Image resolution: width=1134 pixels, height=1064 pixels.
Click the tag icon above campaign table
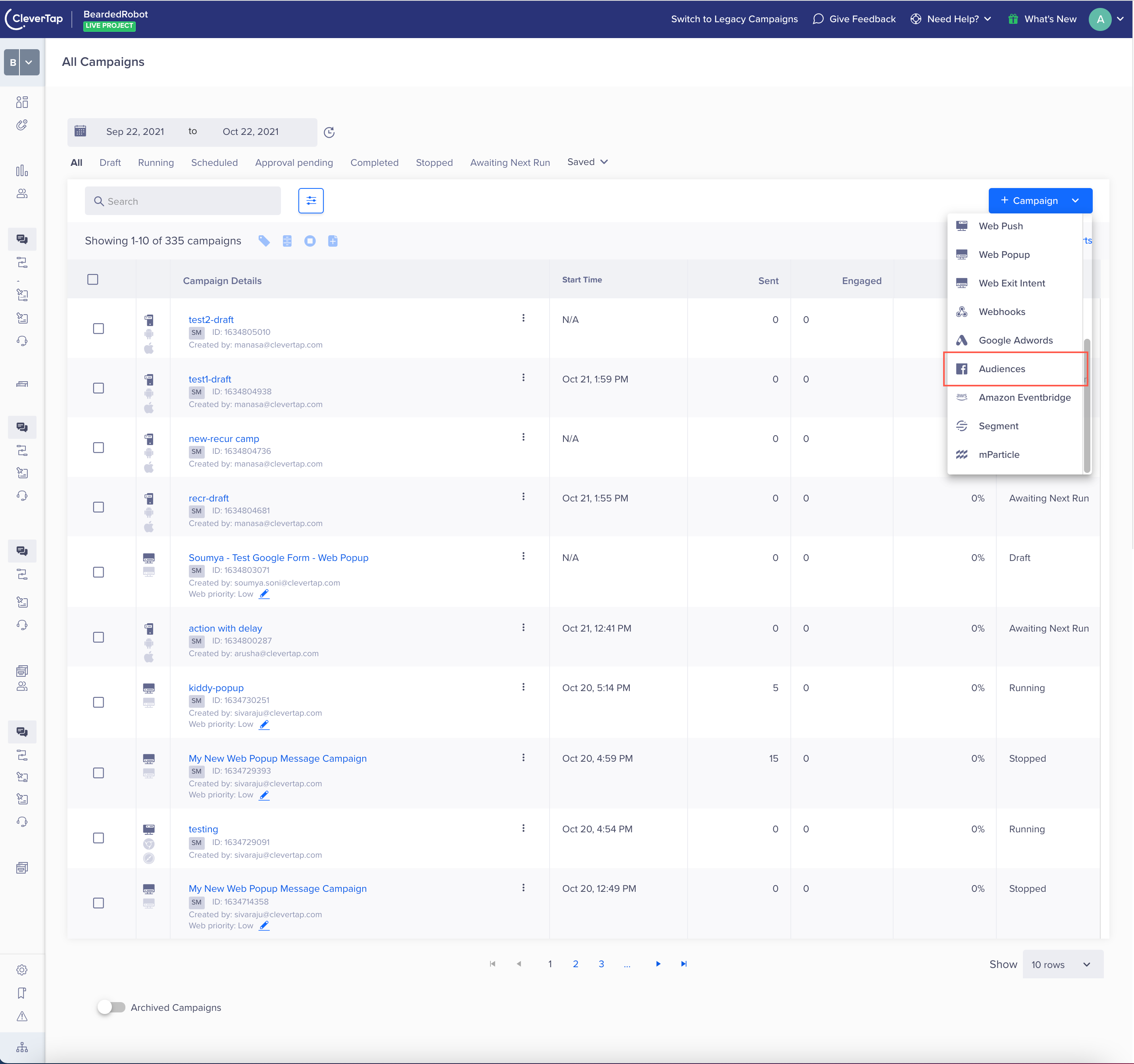click(x=263, y=241)
